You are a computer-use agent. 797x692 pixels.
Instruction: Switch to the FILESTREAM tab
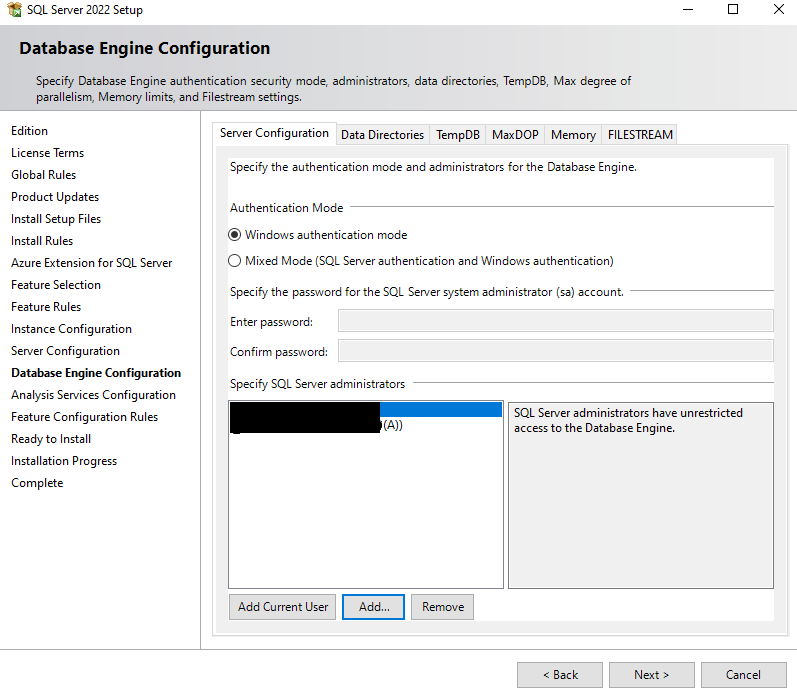point(639,135)
